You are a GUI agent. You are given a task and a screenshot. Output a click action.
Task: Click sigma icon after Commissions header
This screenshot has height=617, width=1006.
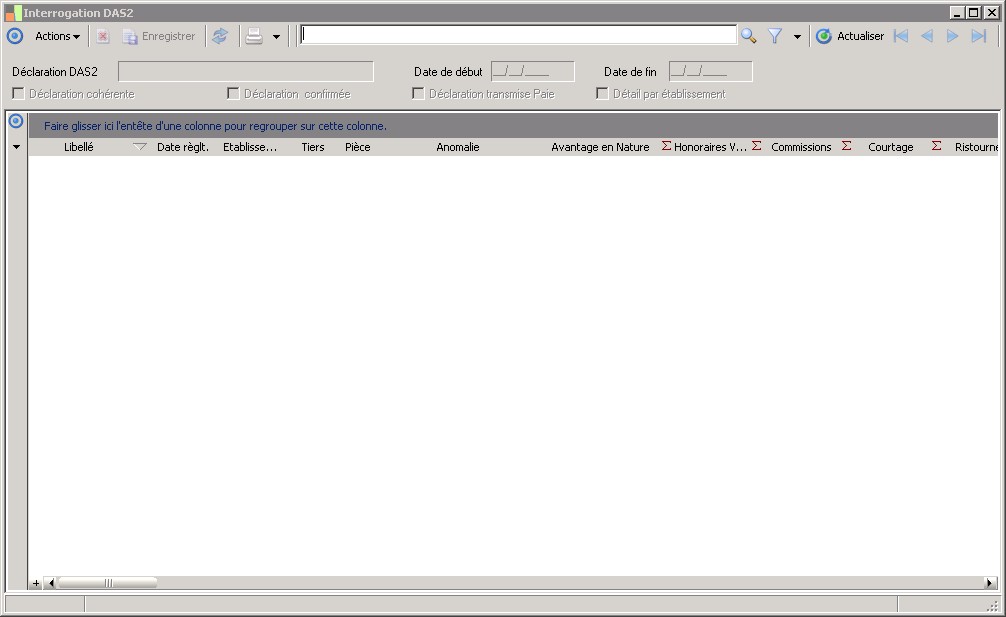[x=846, y=146]
